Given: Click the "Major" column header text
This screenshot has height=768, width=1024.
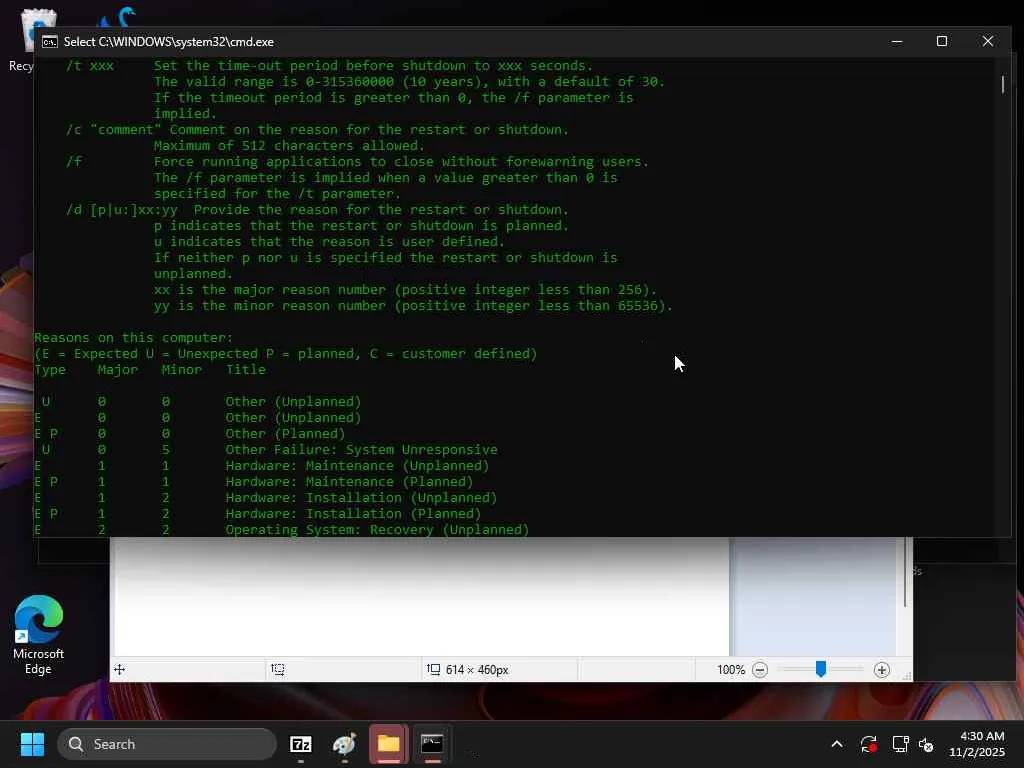Looking at the screenshot, I should point(118,370).
